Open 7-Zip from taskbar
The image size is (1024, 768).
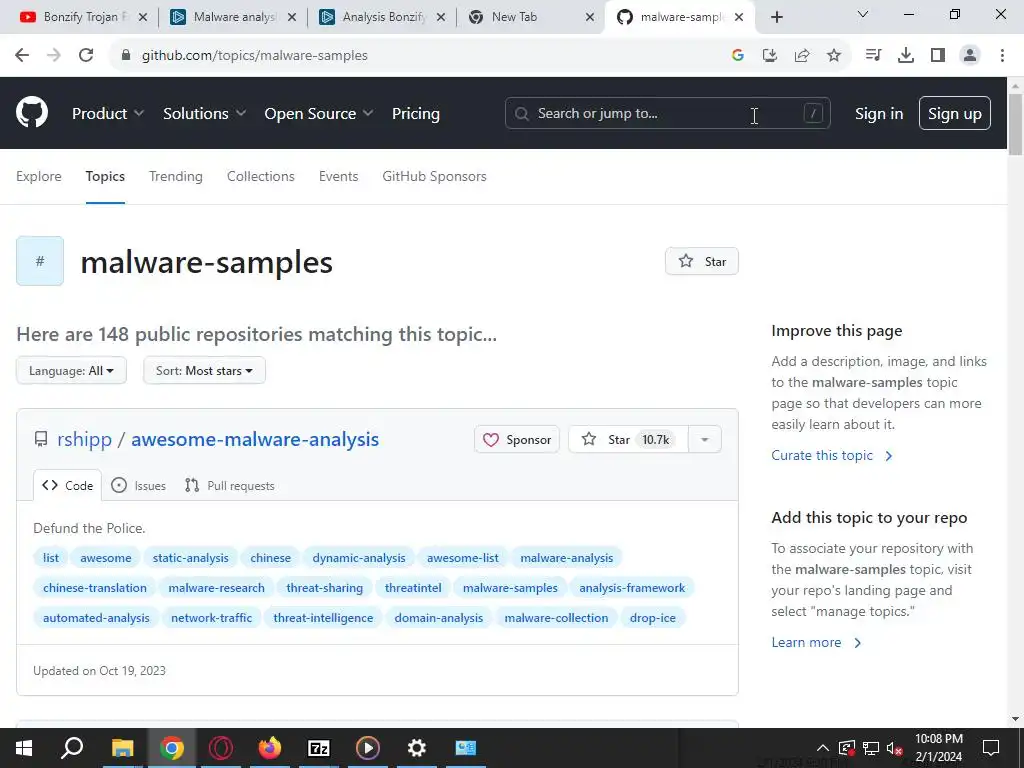click(319, 748)
